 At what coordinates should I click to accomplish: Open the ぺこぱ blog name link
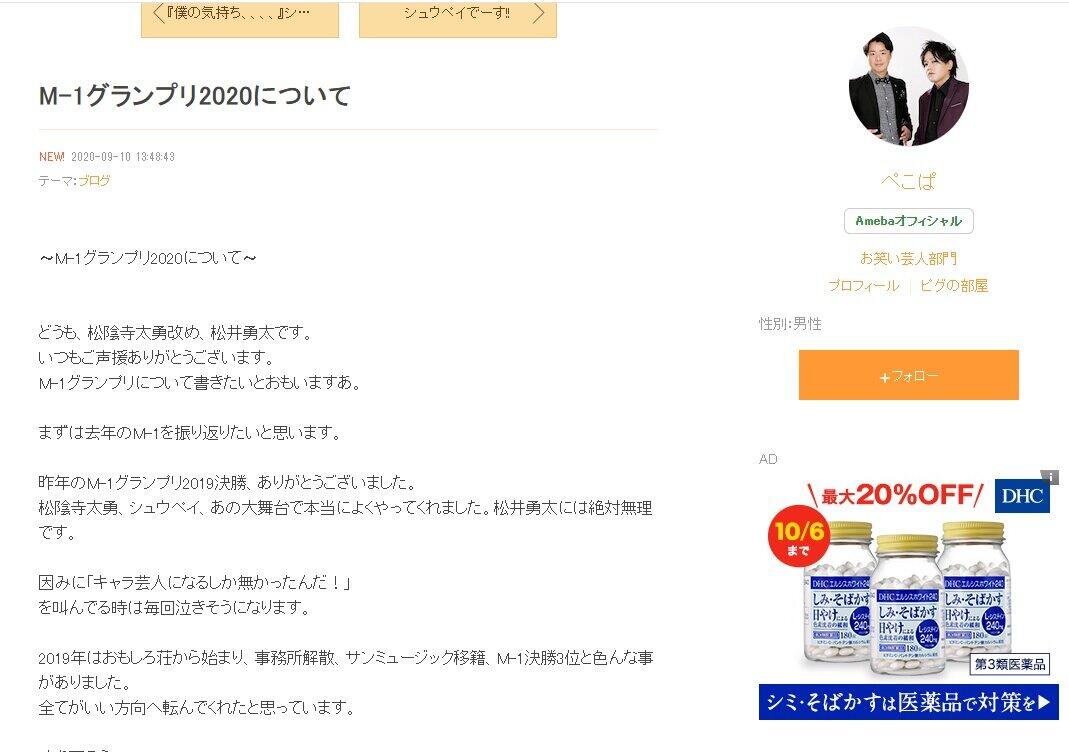[909, 181]
